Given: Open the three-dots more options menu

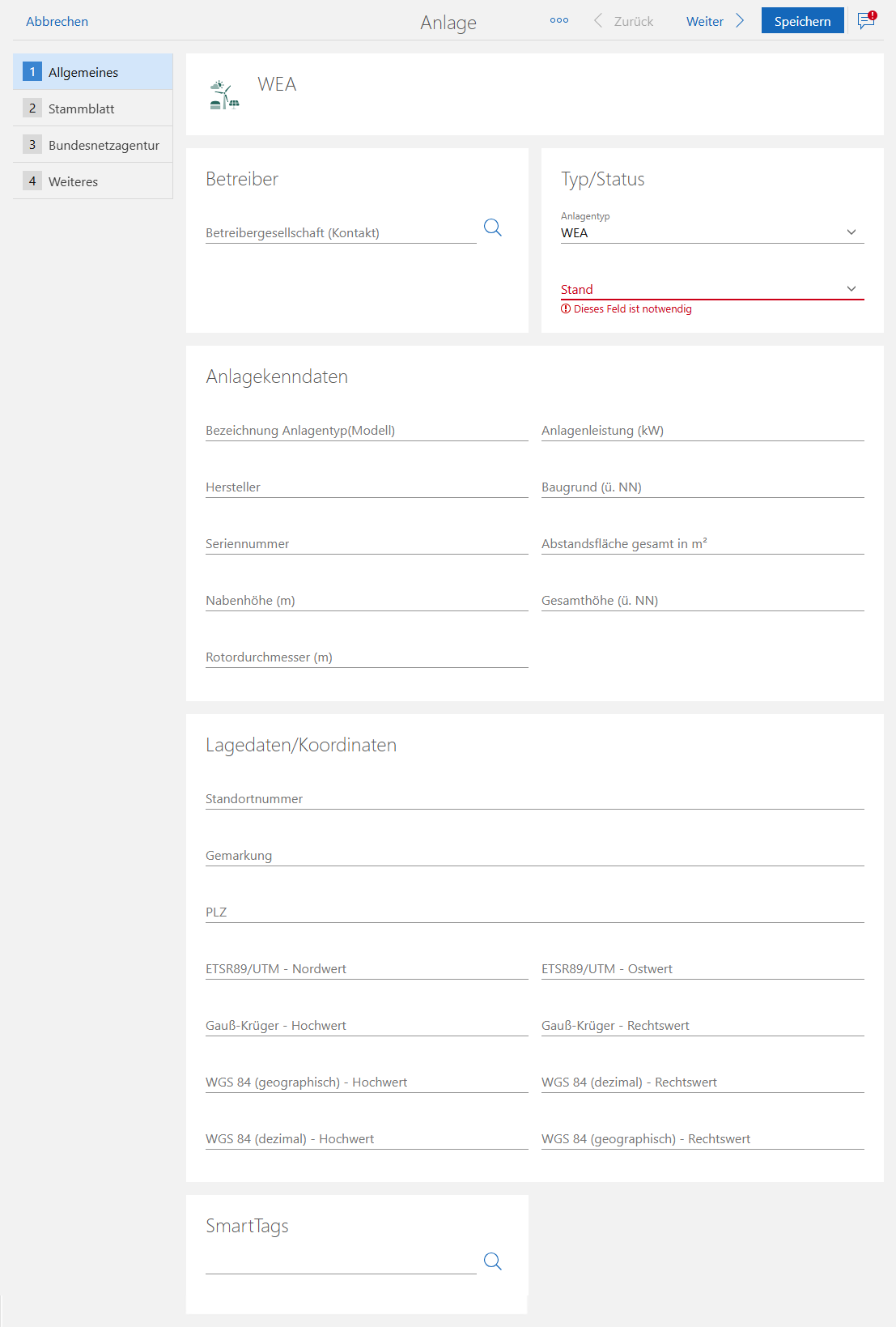Looking at the screenshot, I should 559,21.
